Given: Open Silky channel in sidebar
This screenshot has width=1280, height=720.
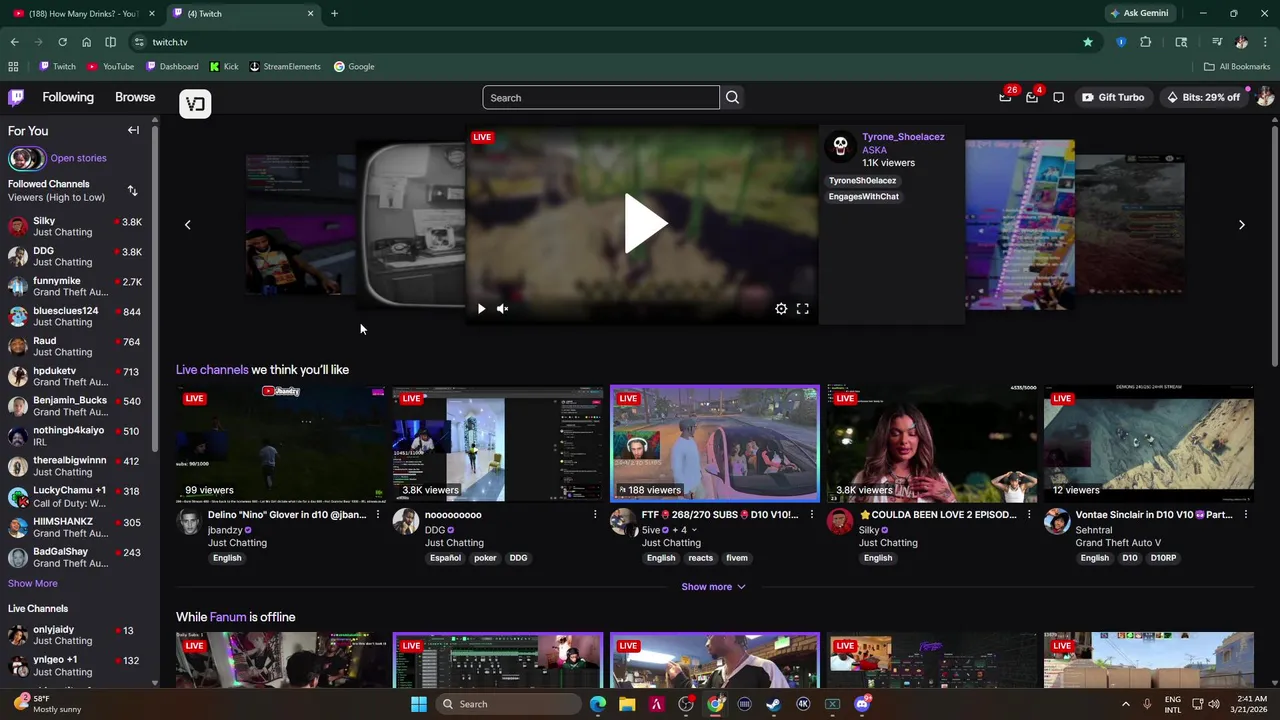Looking at the screenshot, I should pyautogui.click(x=76, y=226).
